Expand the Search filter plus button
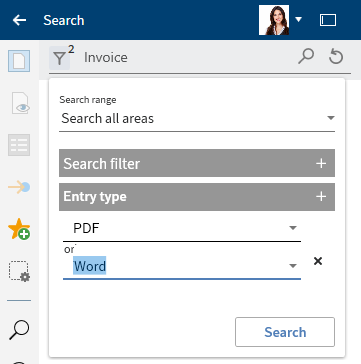The image size is (361, 364). coord(321,163)
